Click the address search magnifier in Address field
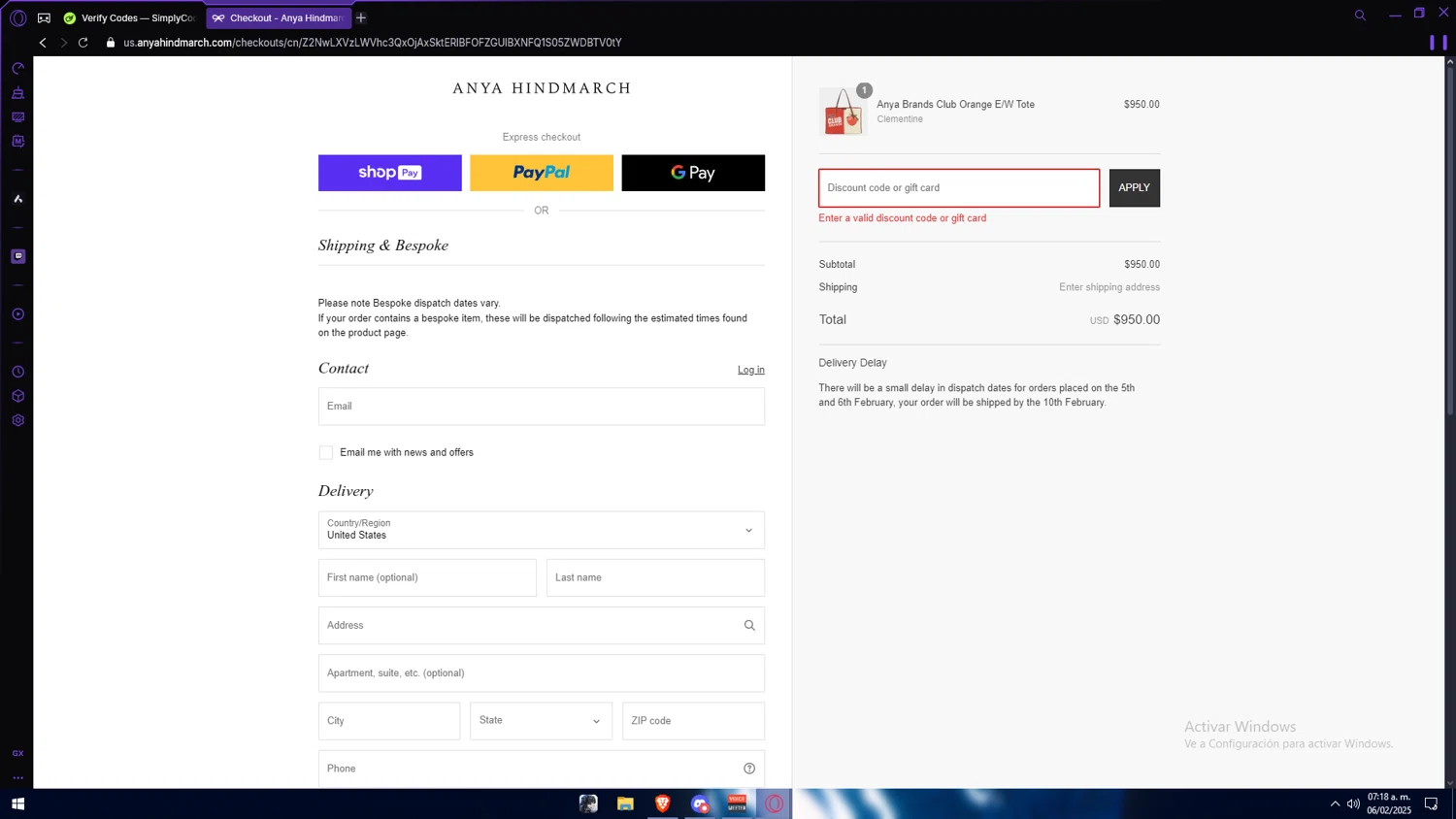1456x819 pixels. 749,626
